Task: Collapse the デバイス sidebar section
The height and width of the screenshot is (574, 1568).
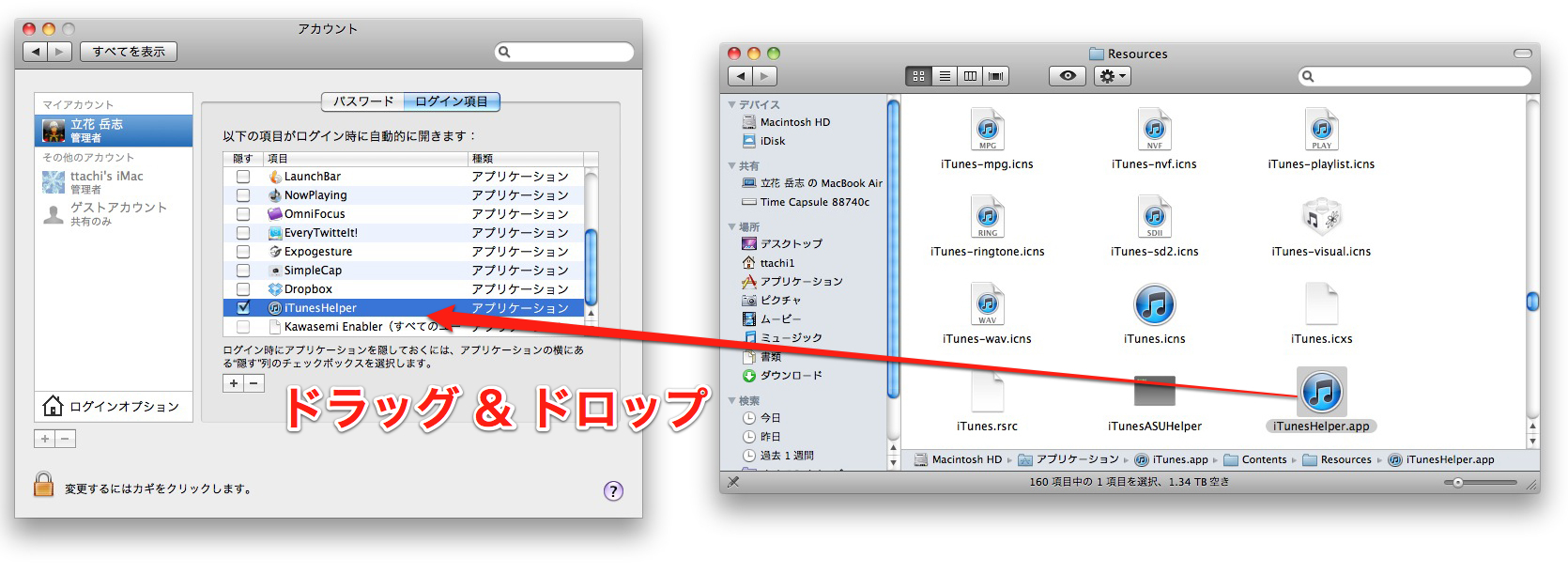Action: tap(732, 104)
